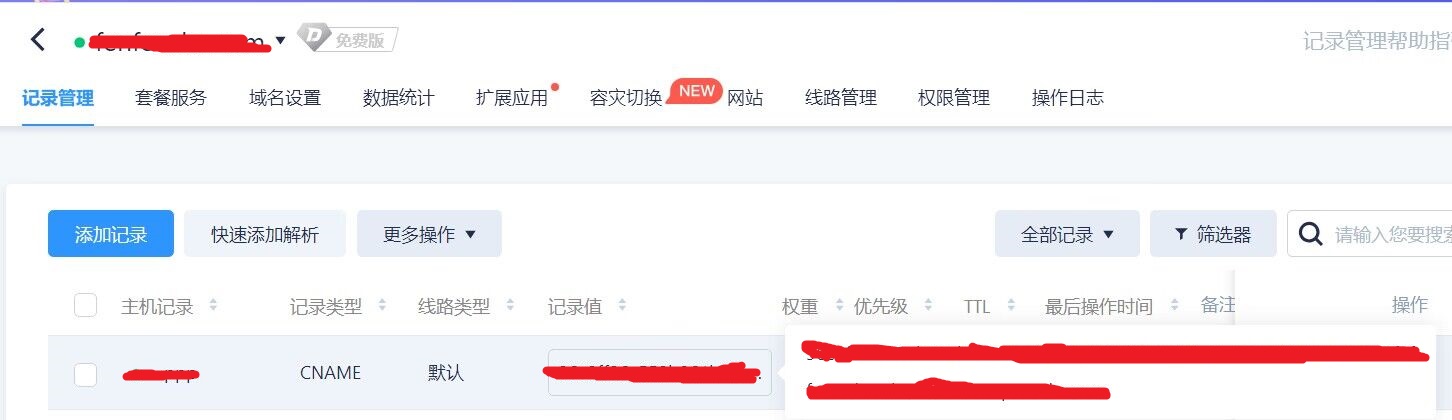1452x420 pixels.
Task: Sort 最后操作时间 column using its arrows
Action: tap(1174, 306)
